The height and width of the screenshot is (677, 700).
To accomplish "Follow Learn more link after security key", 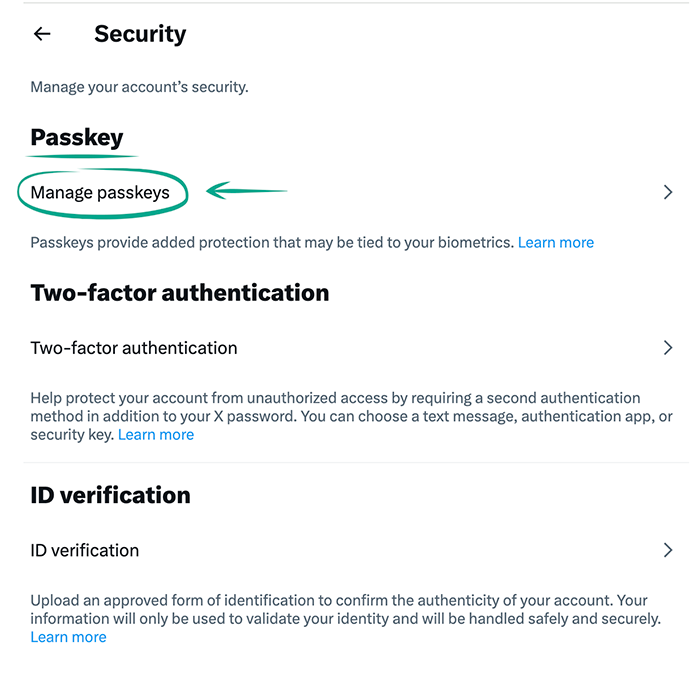I will coord(156,435).
